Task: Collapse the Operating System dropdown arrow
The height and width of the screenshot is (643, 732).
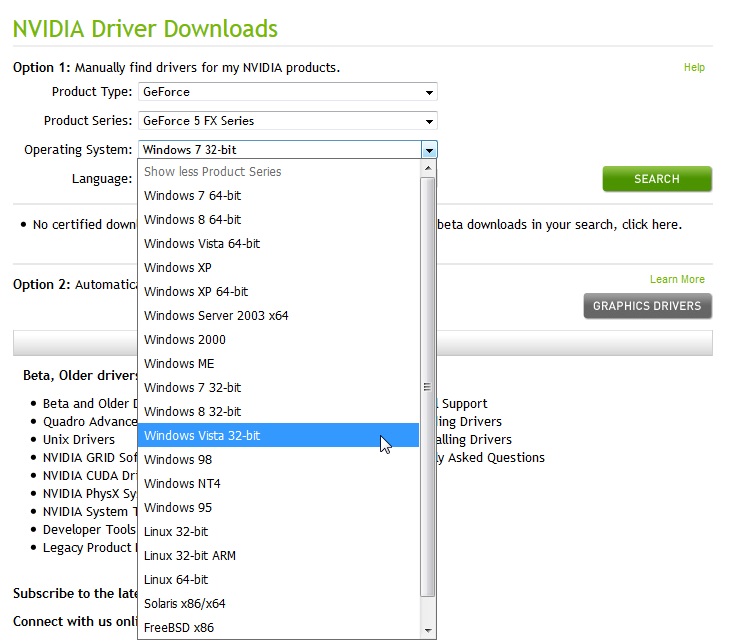Action: point(429,150)
